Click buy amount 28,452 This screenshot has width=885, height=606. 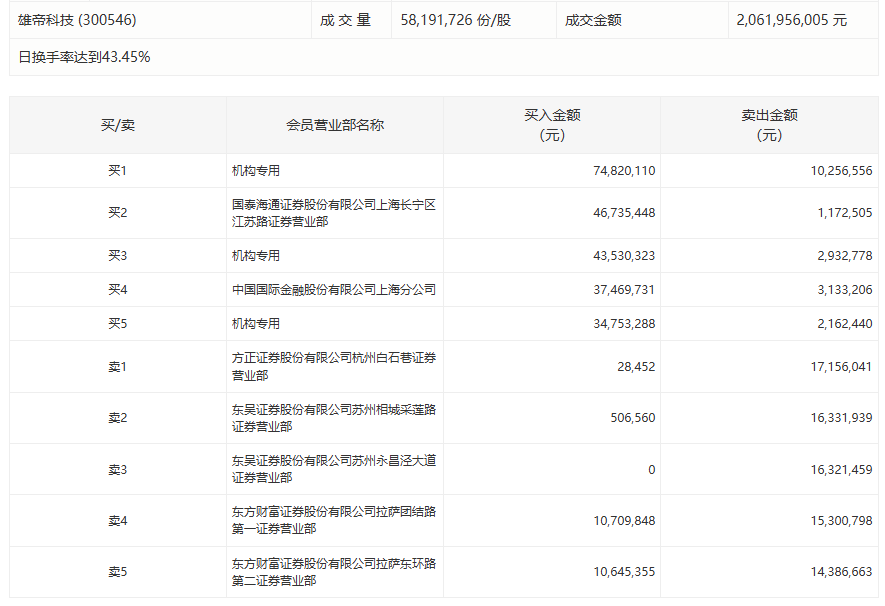click(x=636, y=367)
